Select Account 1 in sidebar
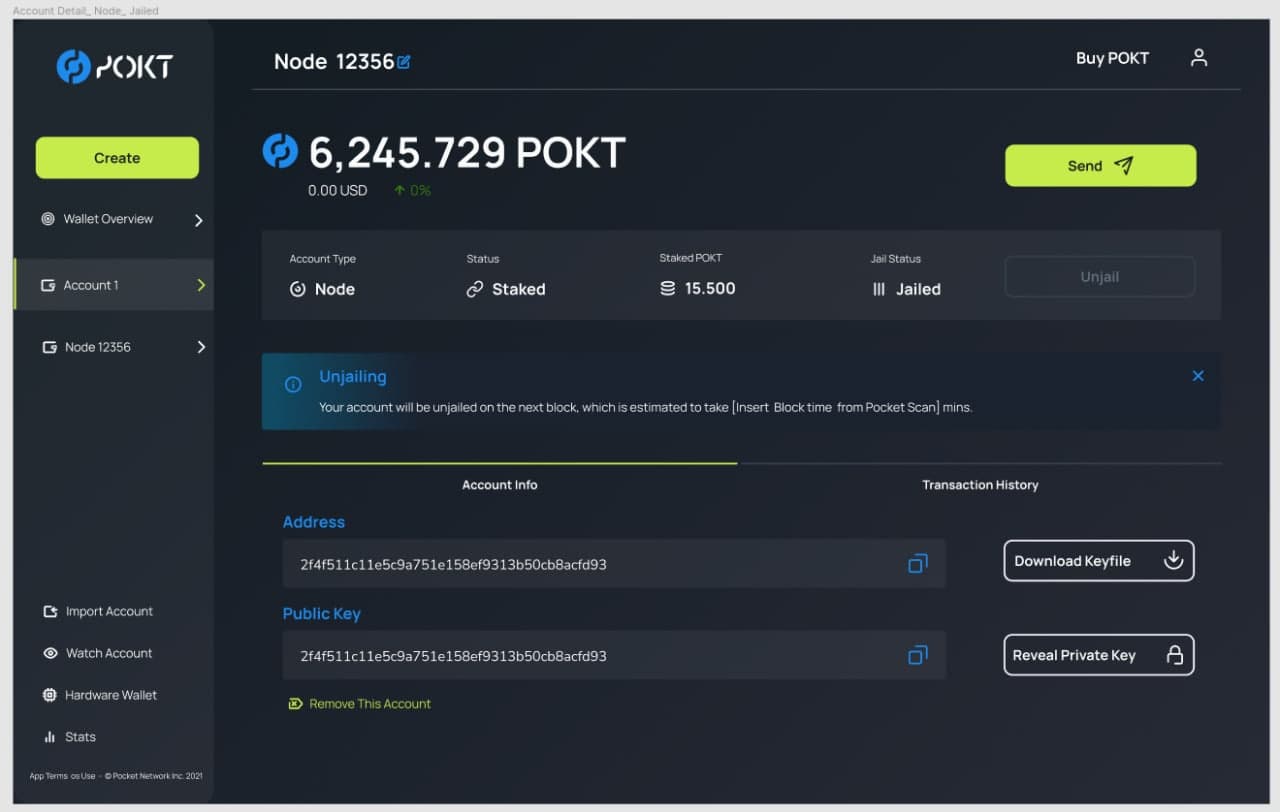 114,285
